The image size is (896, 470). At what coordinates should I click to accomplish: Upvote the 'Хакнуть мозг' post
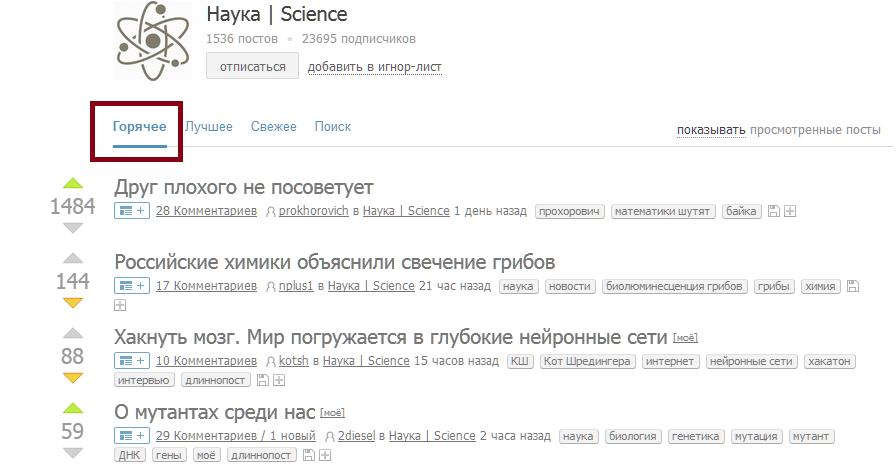pyautogui.click(x=73, y=333)
